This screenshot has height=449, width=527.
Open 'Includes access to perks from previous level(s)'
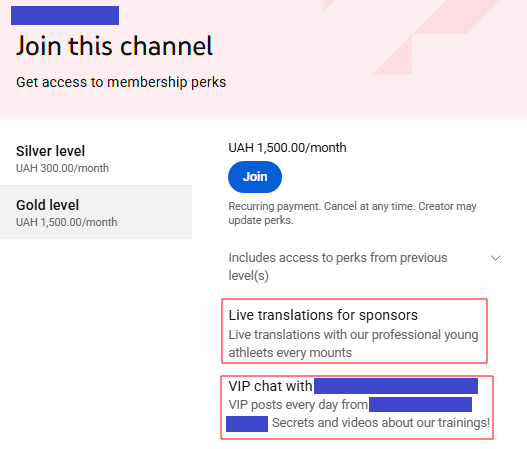tap(338, 267)
